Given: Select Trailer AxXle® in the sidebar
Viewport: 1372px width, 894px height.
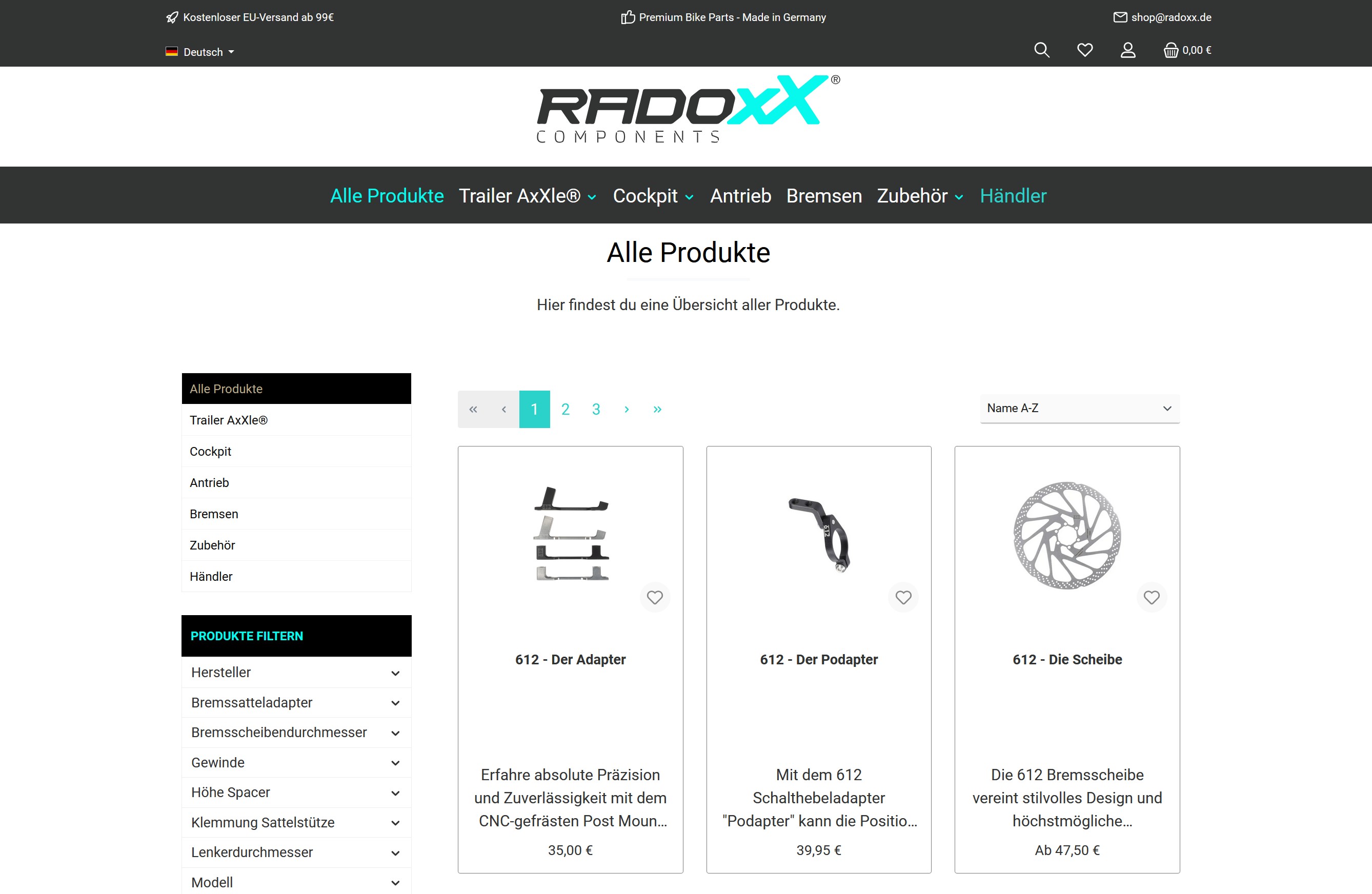Looking at the screenshot, I should [229, 420].
